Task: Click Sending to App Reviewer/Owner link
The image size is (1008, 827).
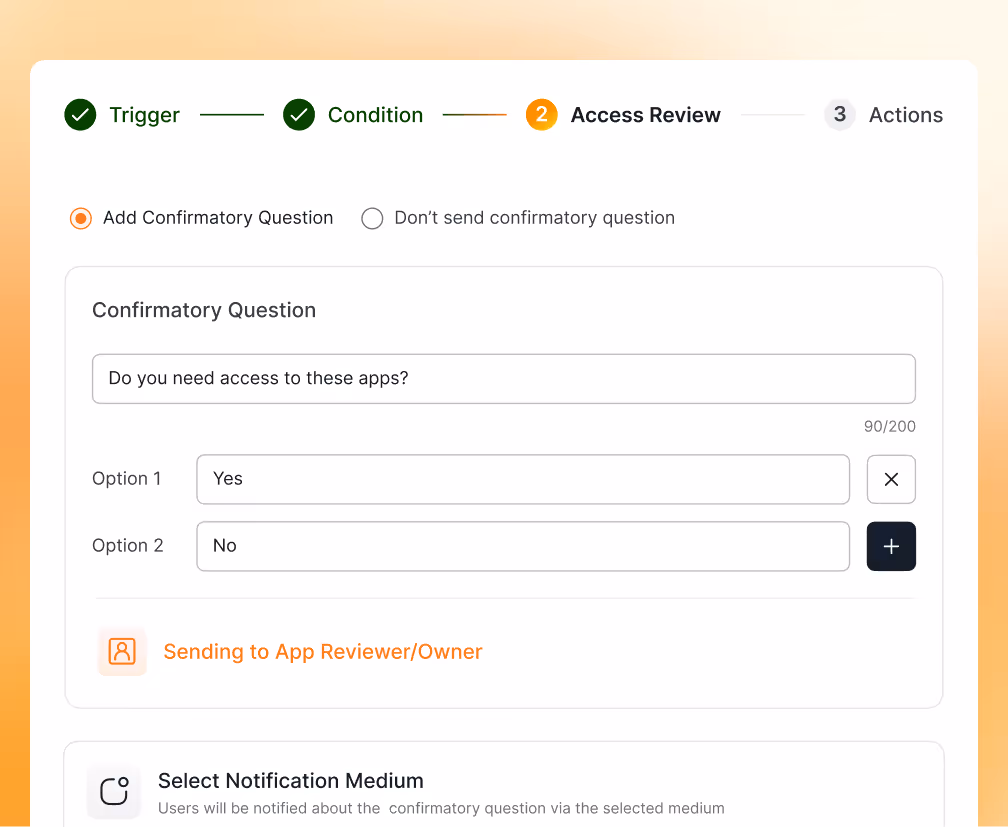Action: tap(323, 651)
